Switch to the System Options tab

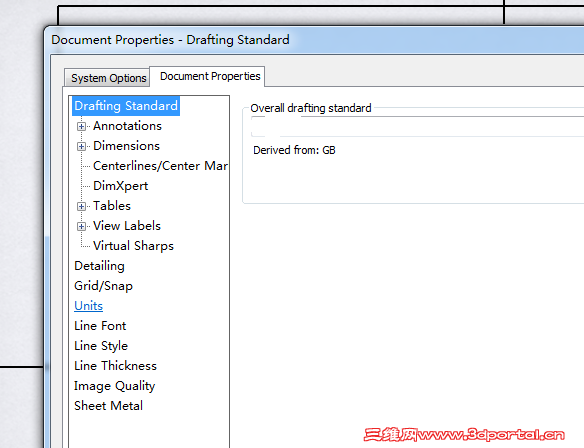click(x=107, y=78)
